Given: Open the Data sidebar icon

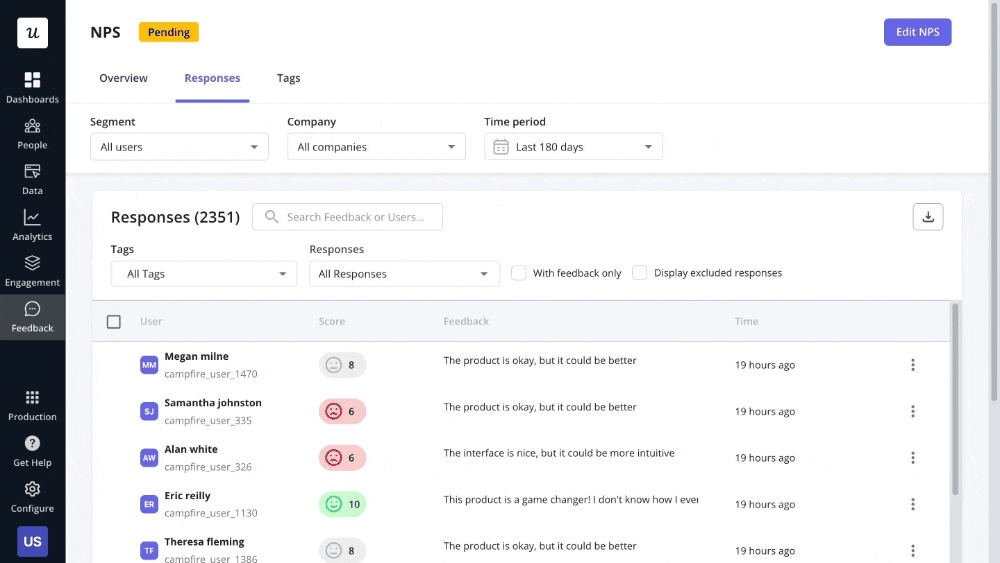Looking at the screenshot, I should tap(32, 179).
